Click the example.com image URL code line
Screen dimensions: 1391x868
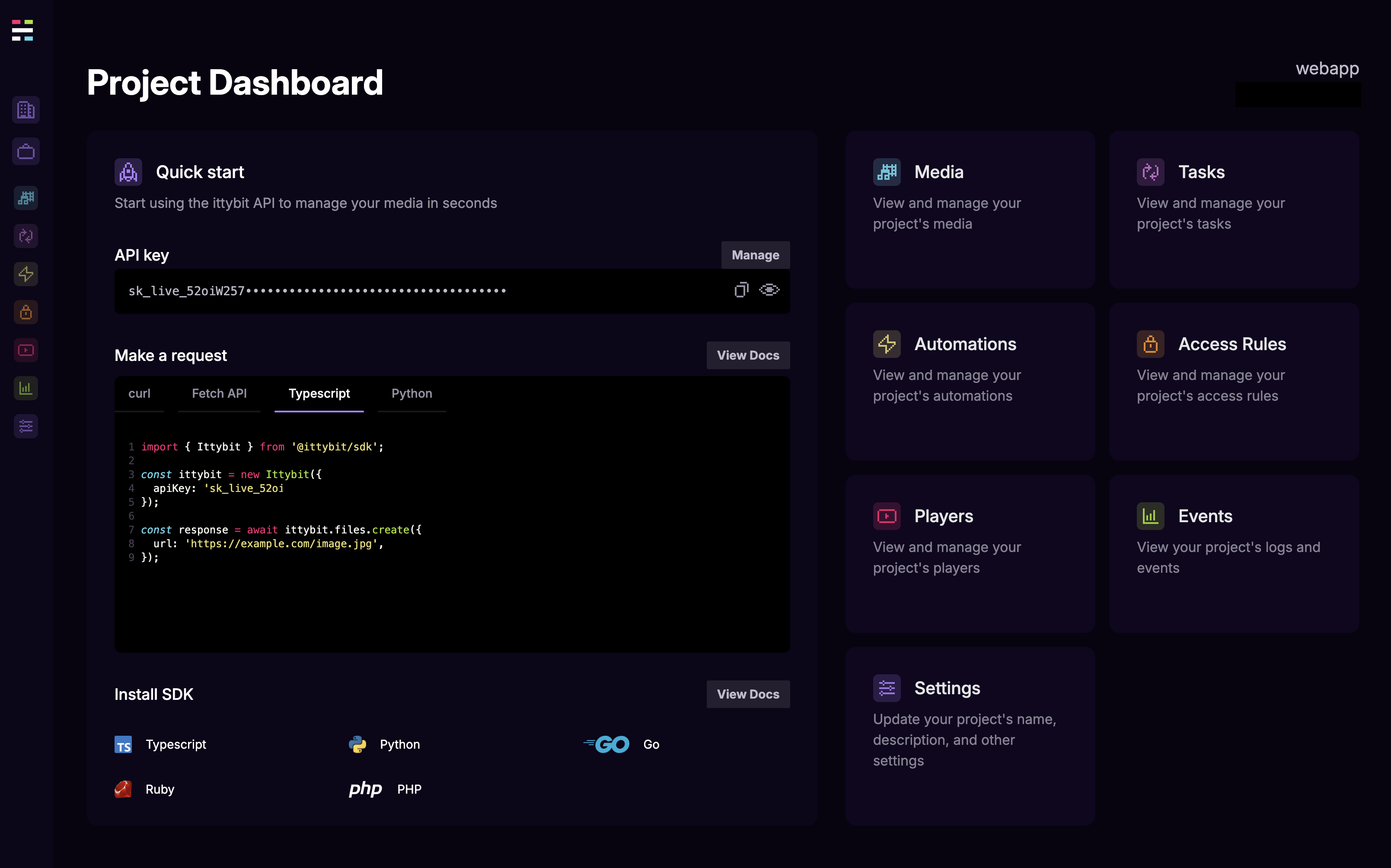point(268,544)
